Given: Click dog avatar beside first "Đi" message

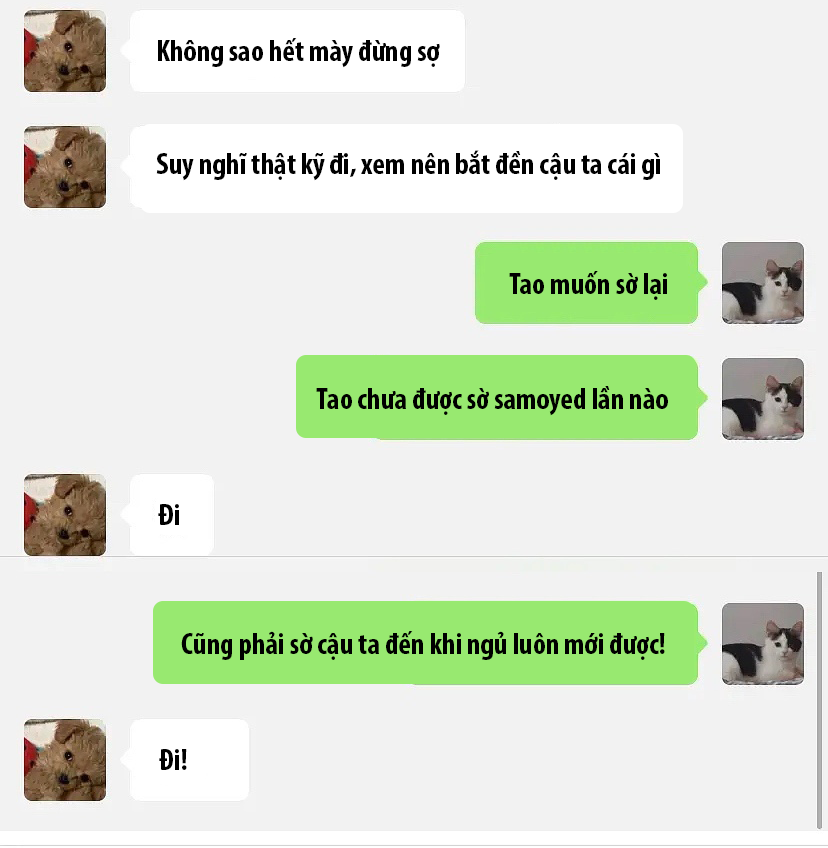Looking at the screenshot, I should point(65,515).
